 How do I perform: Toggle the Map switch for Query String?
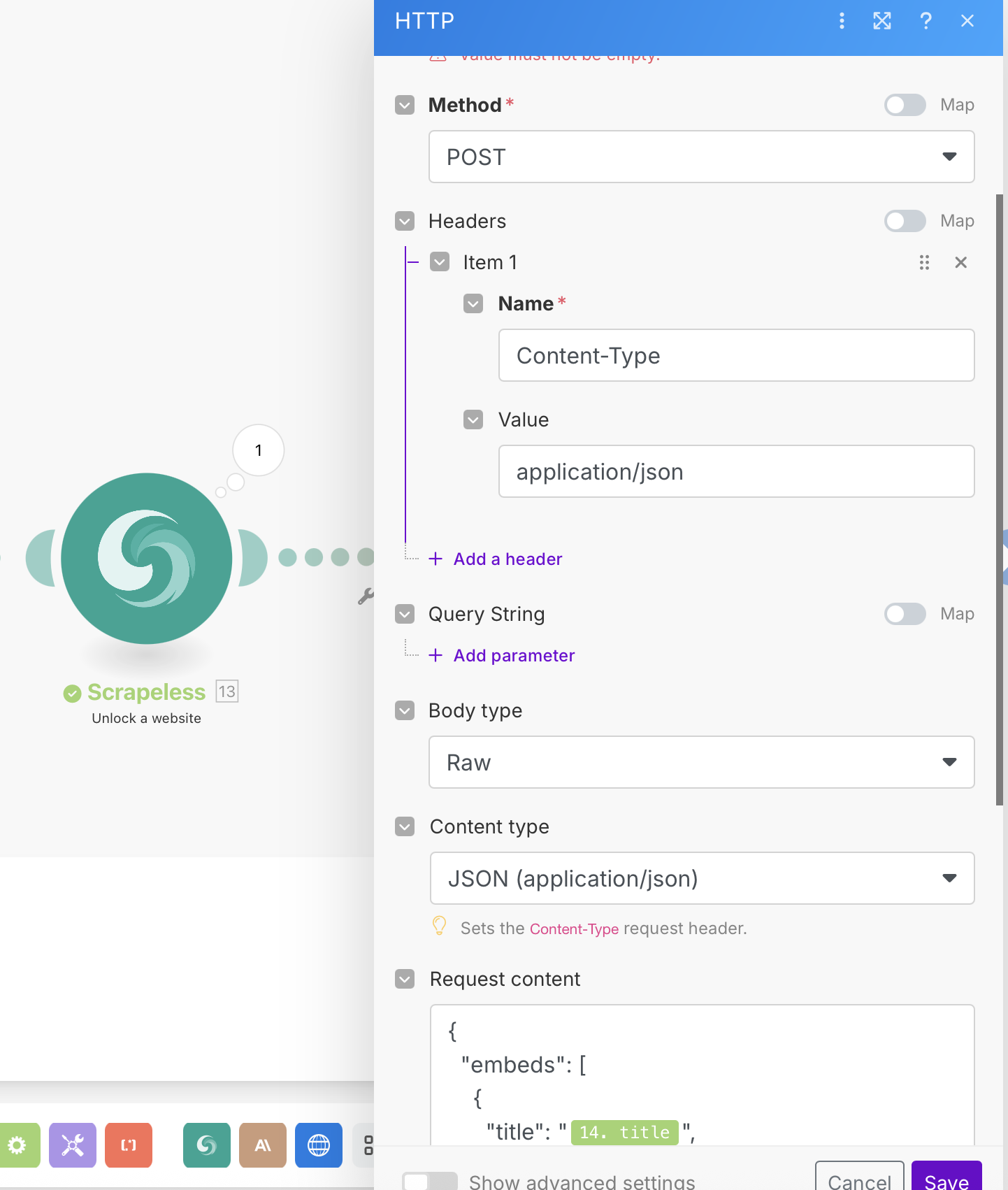(x=905, y=614)
